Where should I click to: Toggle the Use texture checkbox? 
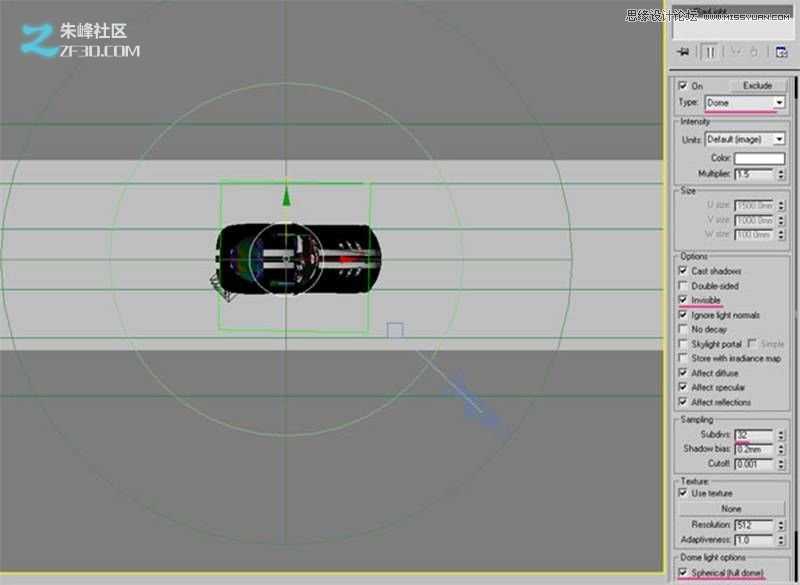683,493
